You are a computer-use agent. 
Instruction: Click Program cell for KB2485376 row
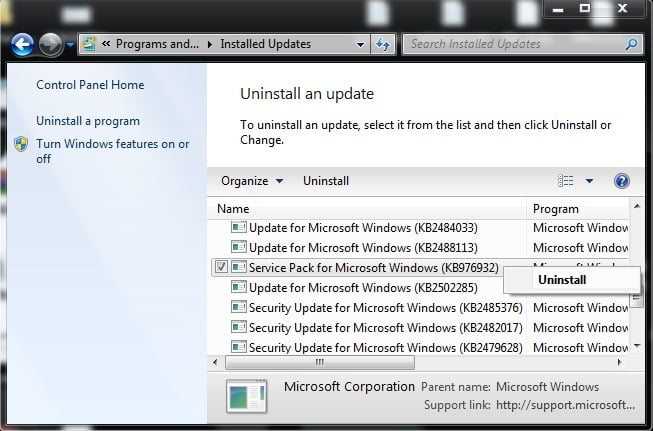pos(580,308)
